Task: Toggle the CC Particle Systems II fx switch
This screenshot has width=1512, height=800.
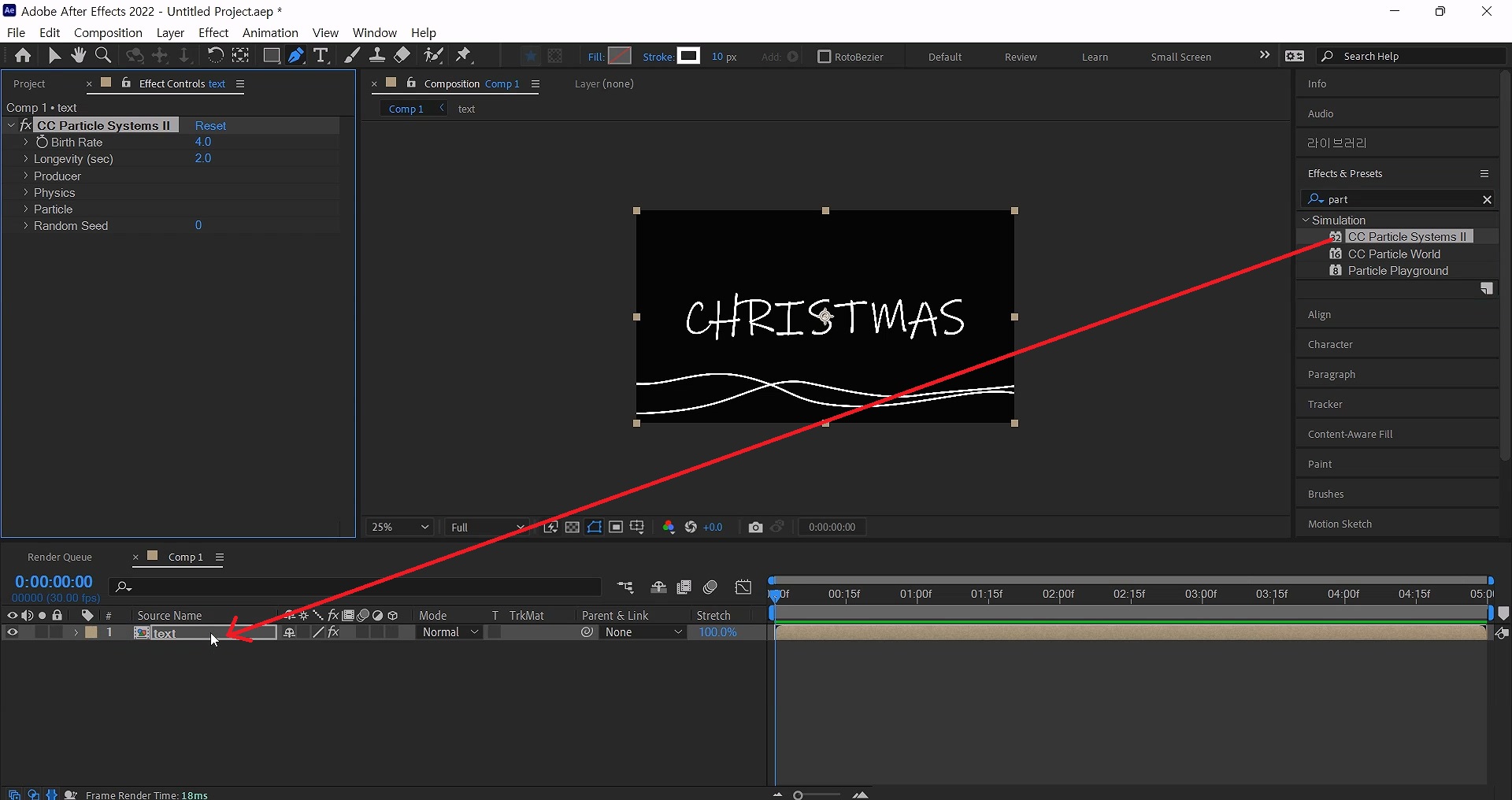Action: [25, 125]
